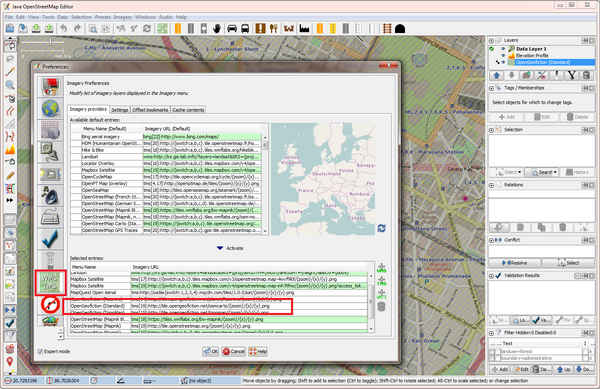
Task: Click Help in Preferences dialog
Action: pos(258,351)
